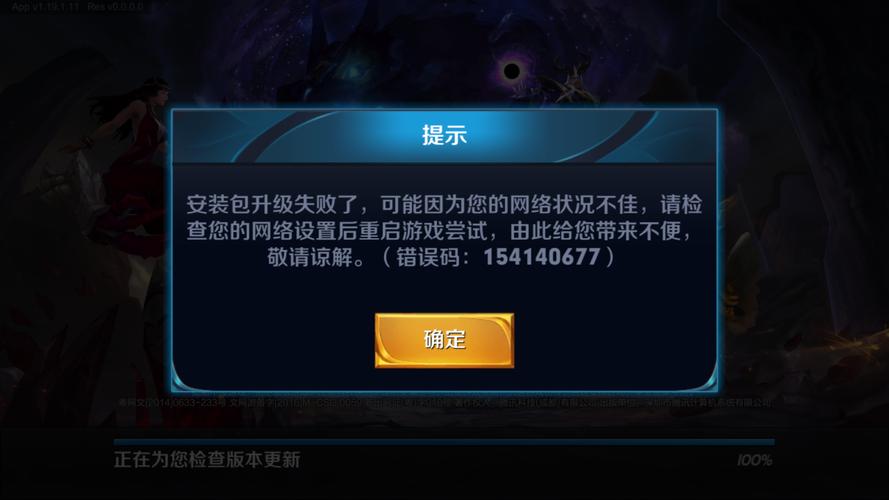
Task: Click the Res version label at top
Action: tap(116, 7)
